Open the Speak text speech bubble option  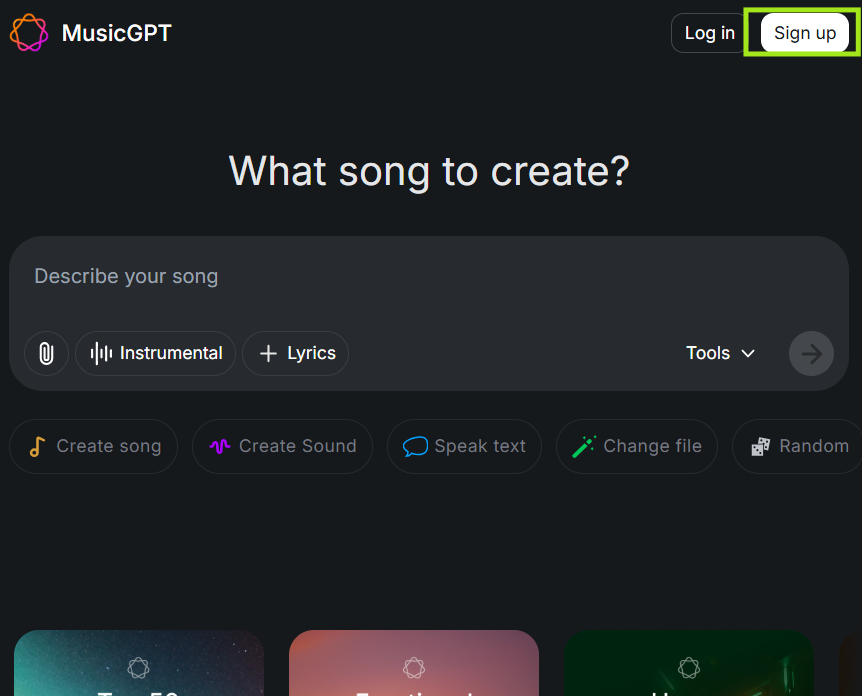(464, 446)
